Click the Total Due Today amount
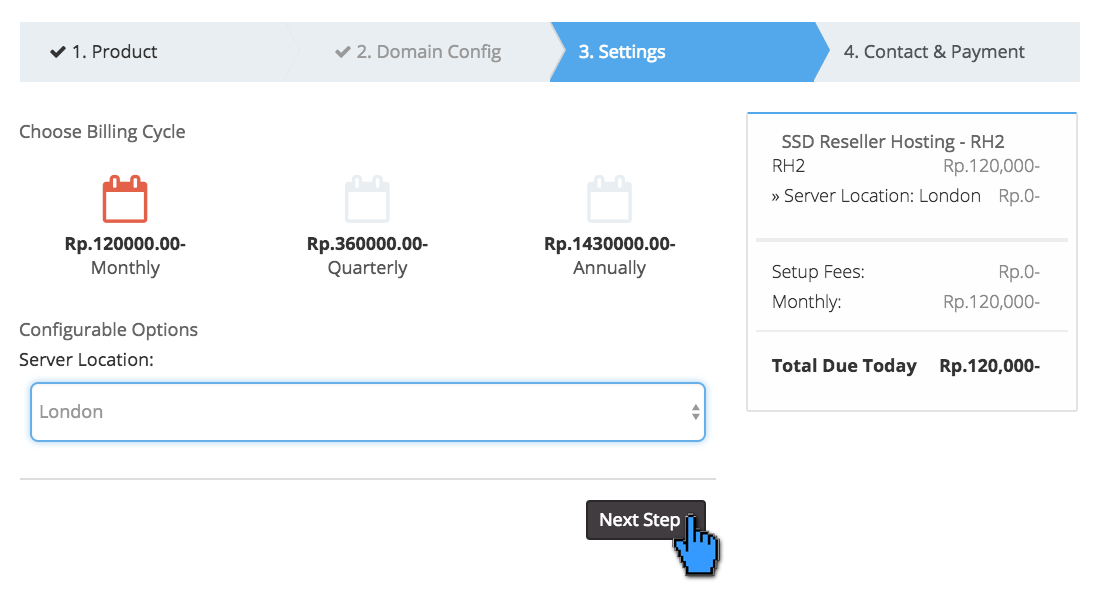1104x590 pixels. click(989, 365)
